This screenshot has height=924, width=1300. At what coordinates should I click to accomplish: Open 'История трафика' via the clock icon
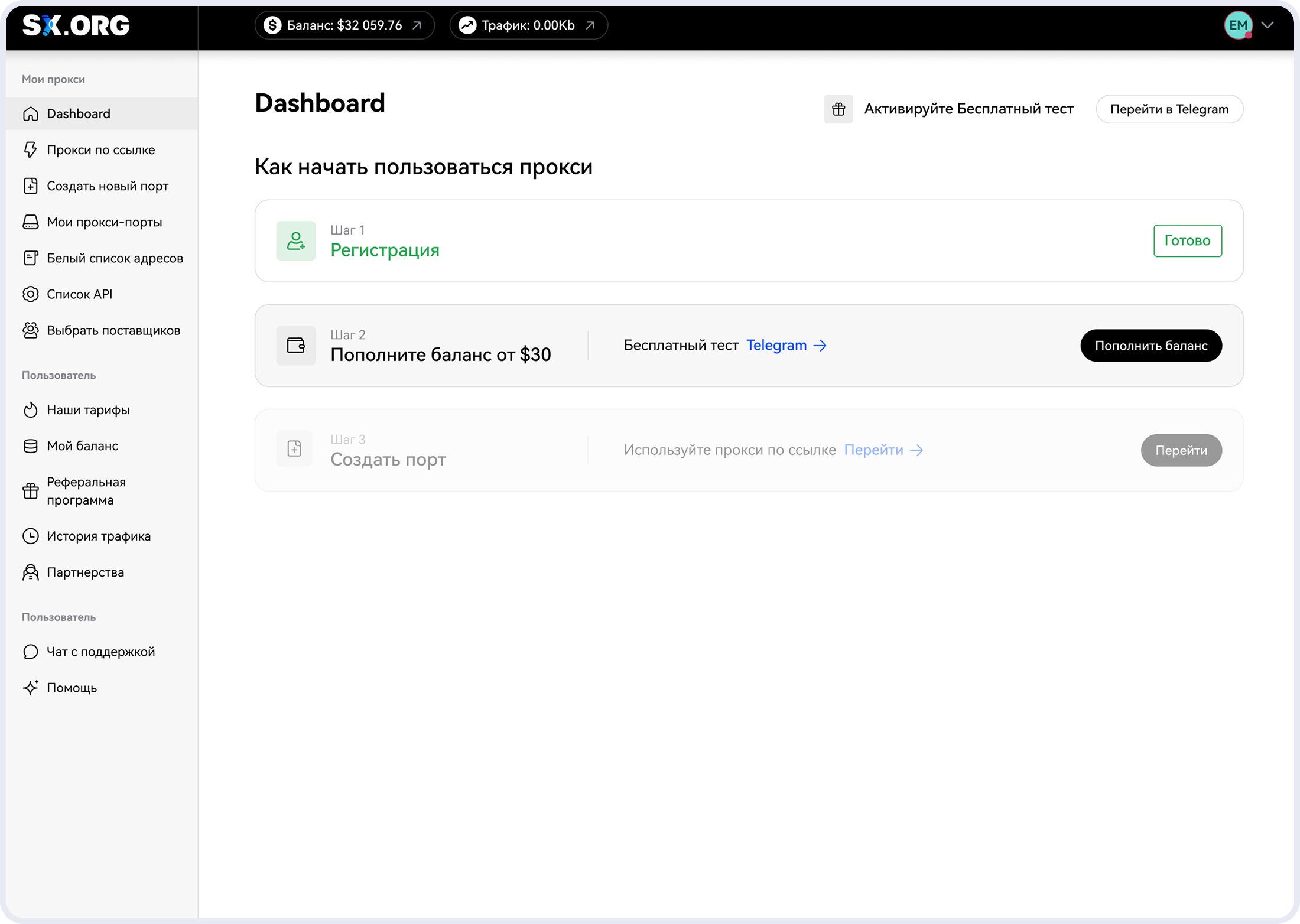coord(31,535)
